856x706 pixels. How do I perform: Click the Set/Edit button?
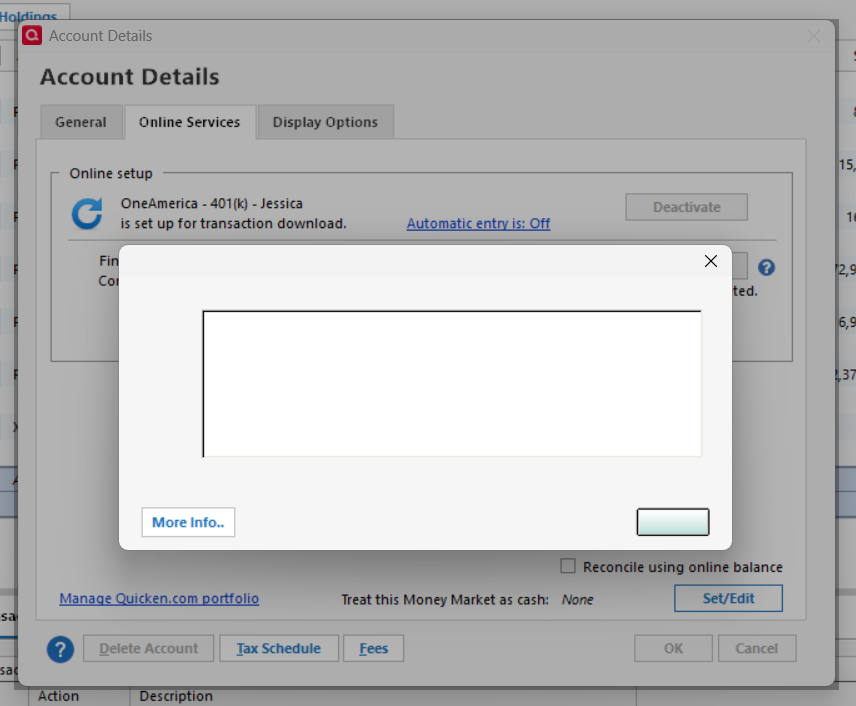(x=728, y=598)
